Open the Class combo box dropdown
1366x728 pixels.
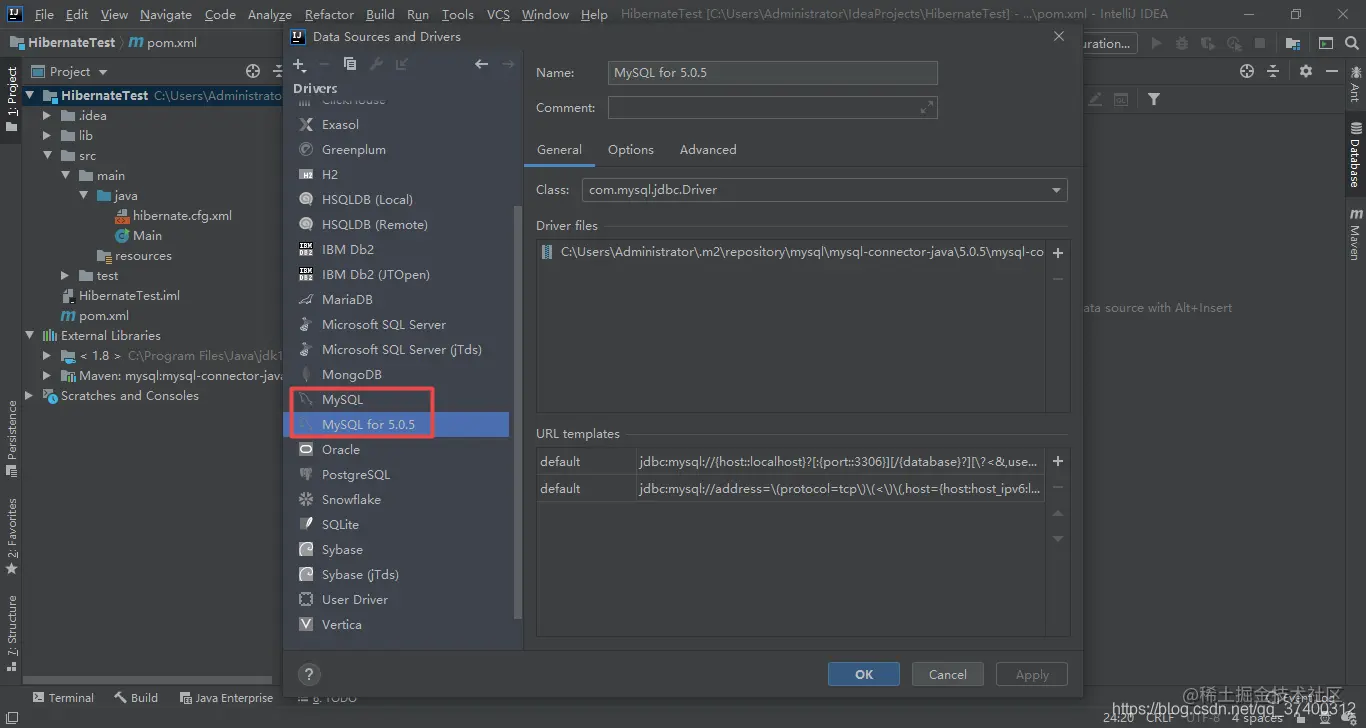pos(1056,190)
